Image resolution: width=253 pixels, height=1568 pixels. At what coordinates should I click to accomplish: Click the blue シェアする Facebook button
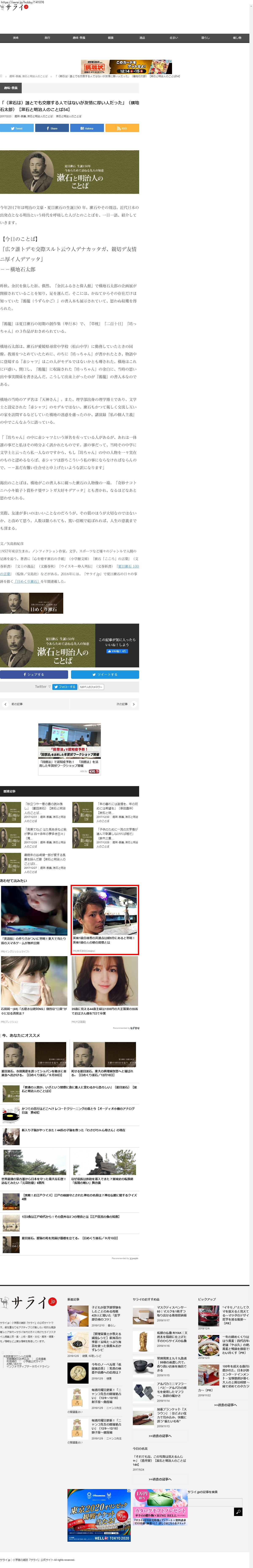[34, 674]
